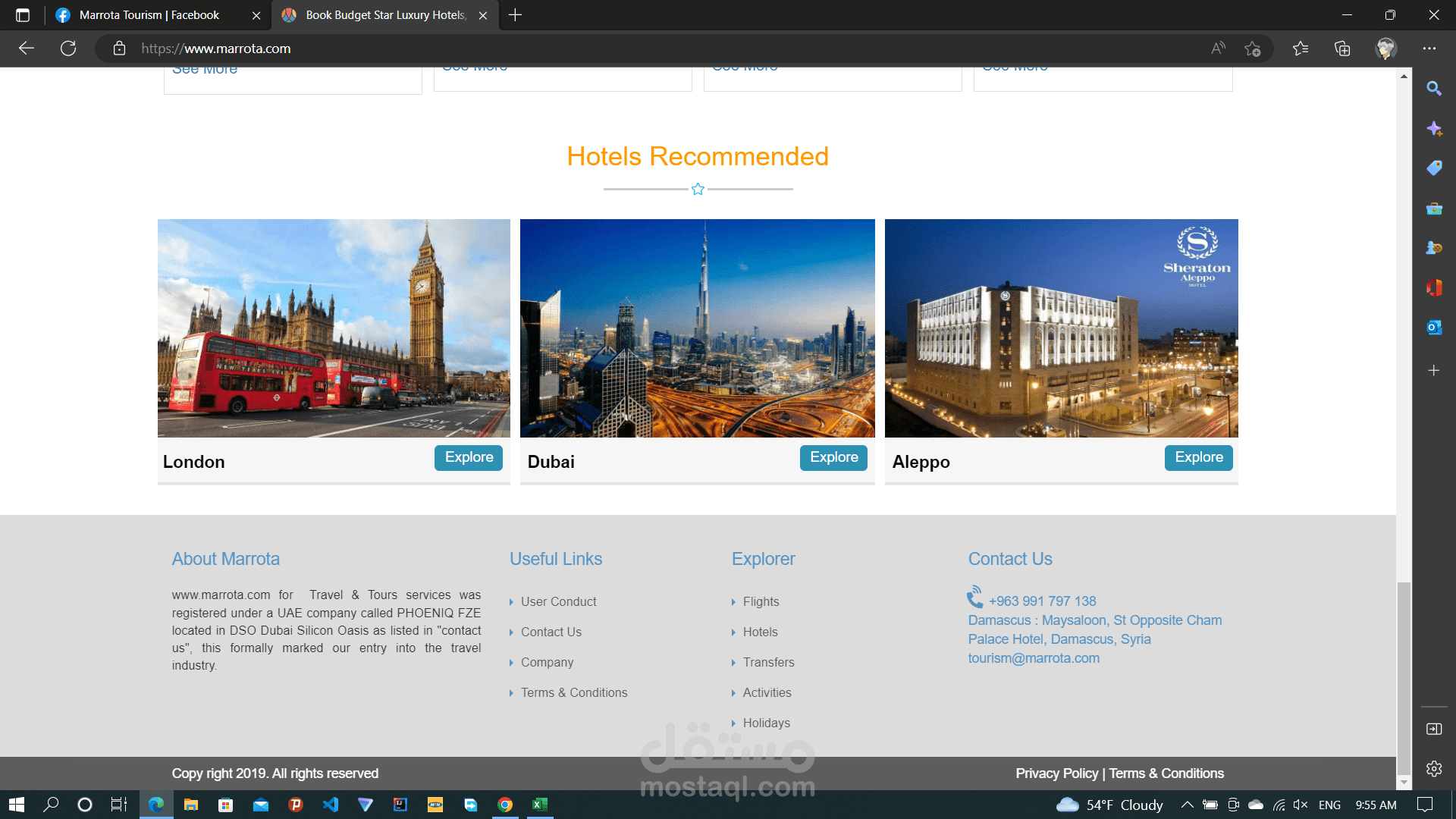Open sidebar settings gear icon
This screenshot has width=1456, height=819.
[x=1433, y=769]
